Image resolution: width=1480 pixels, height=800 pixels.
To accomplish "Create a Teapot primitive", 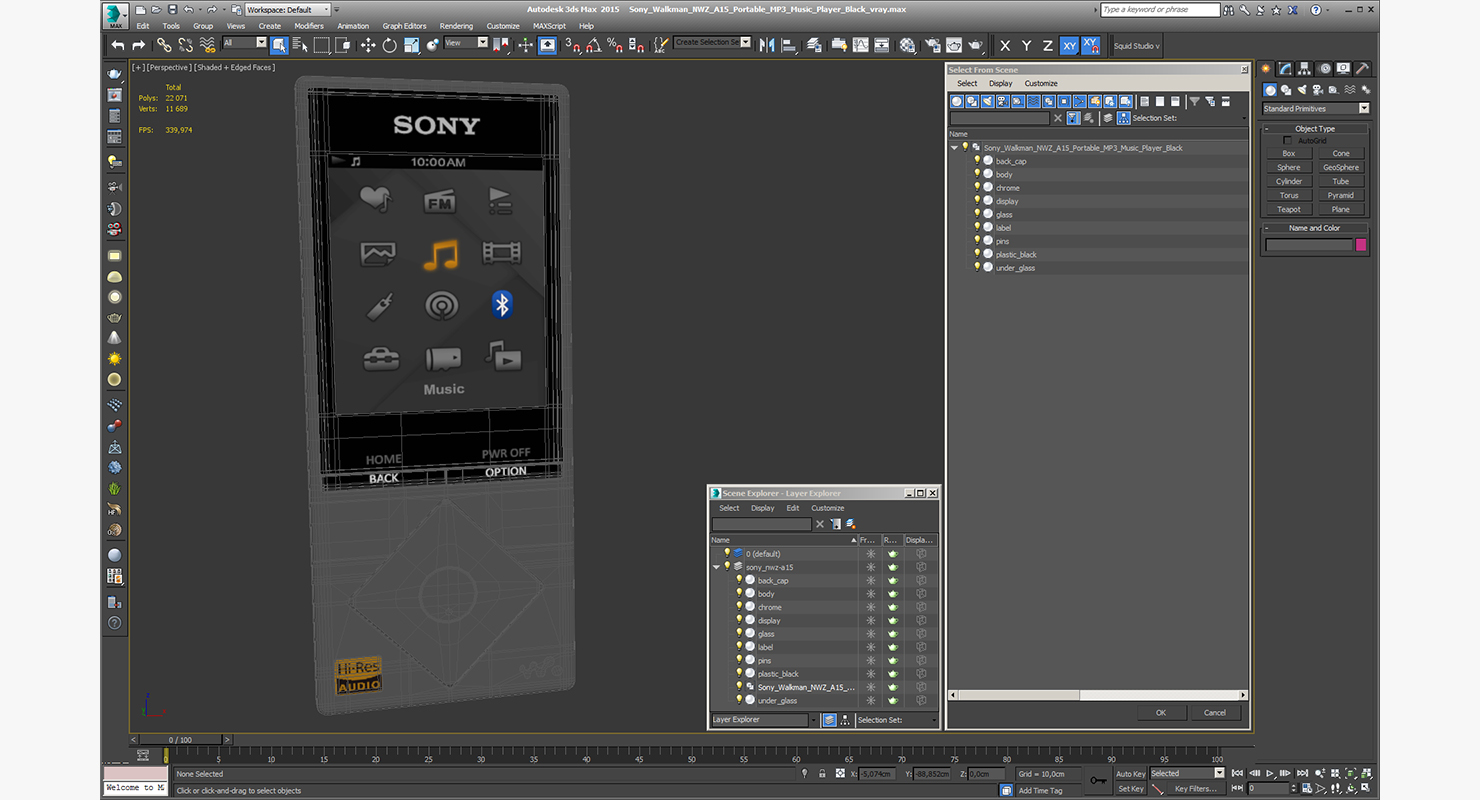I will click(x=1289, y=209).
